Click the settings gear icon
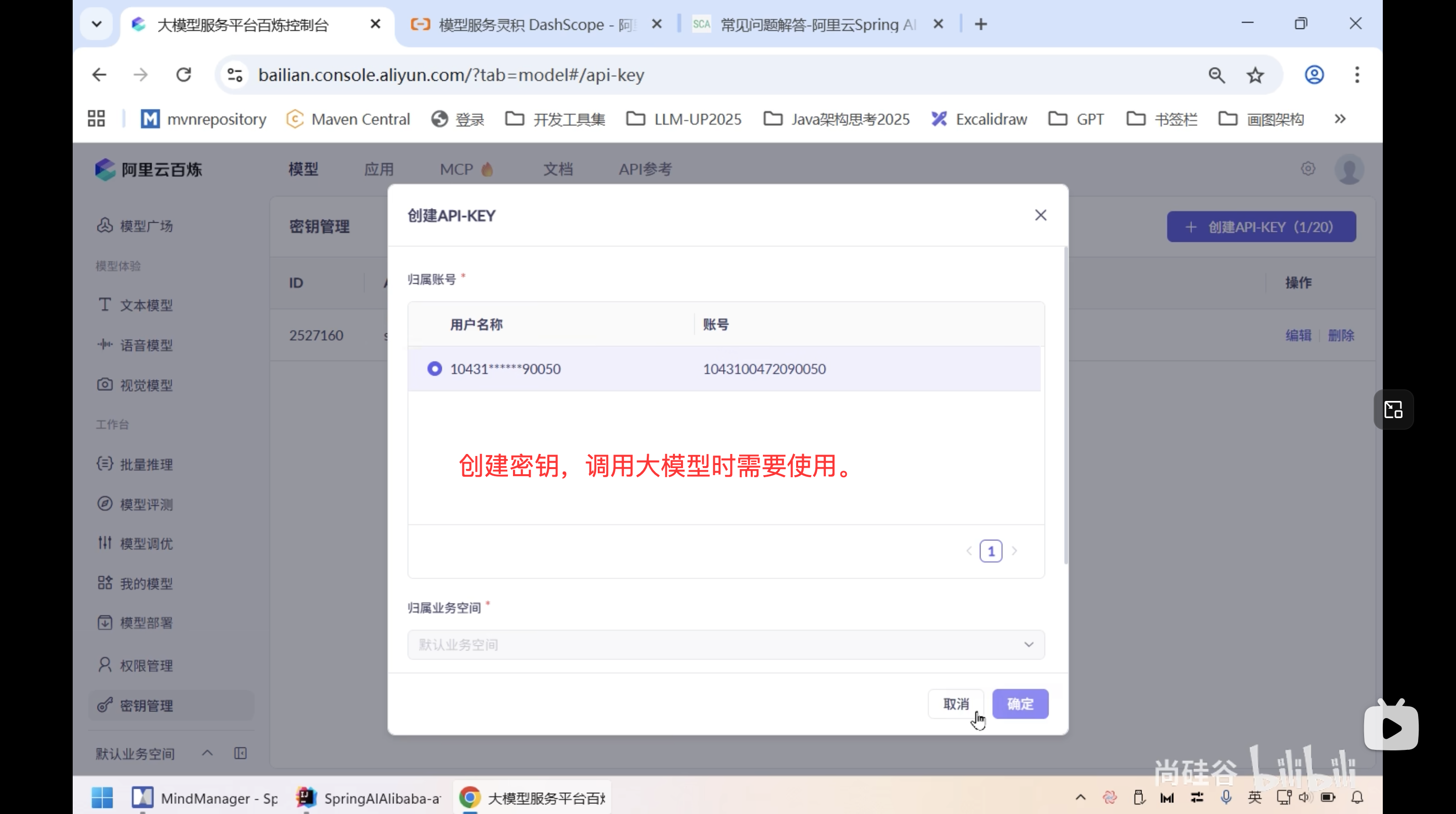This screenshot has width=1456, height=814. point(1308,169)
